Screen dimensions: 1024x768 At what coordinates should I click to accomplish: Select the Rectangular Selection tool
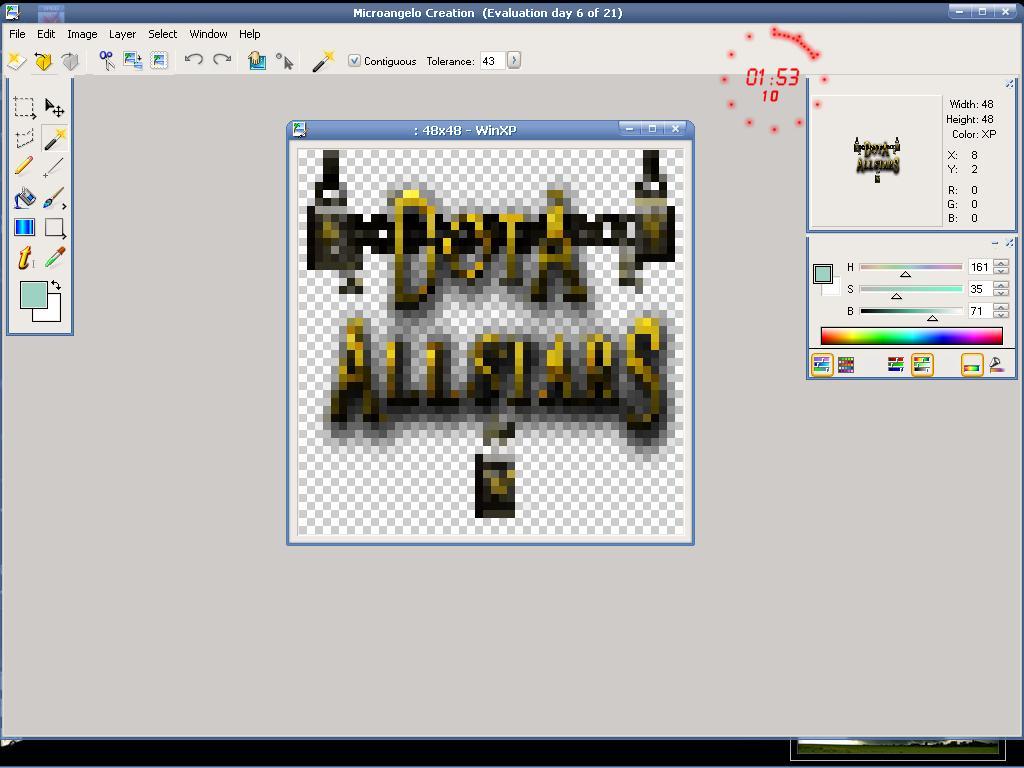pyautogui.click(x=24, y=108)
